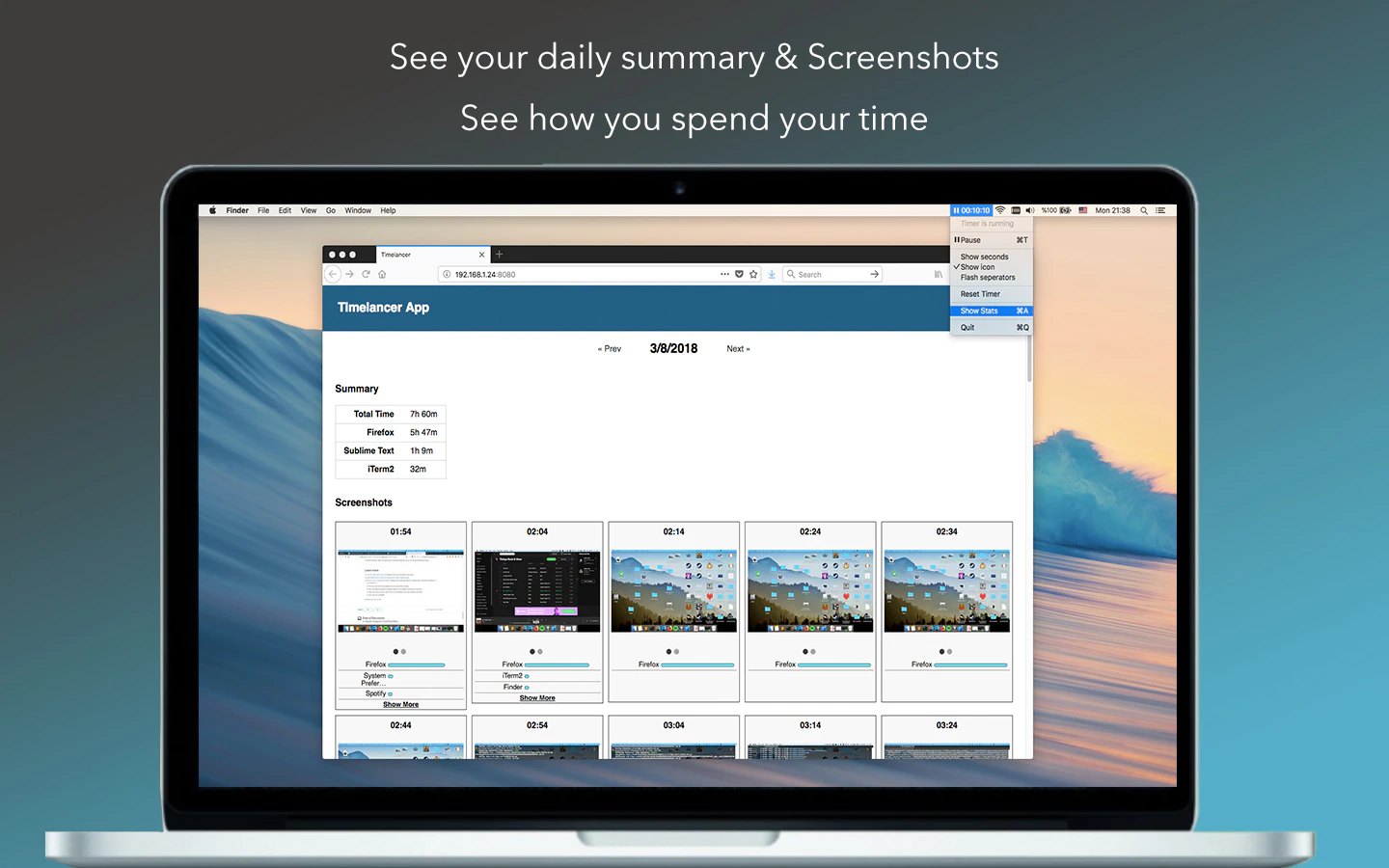The height and width of the screenshot is (868, 1389).
Task: Open the 01:54 screenshot thumbnail
Action: [400, 591]
